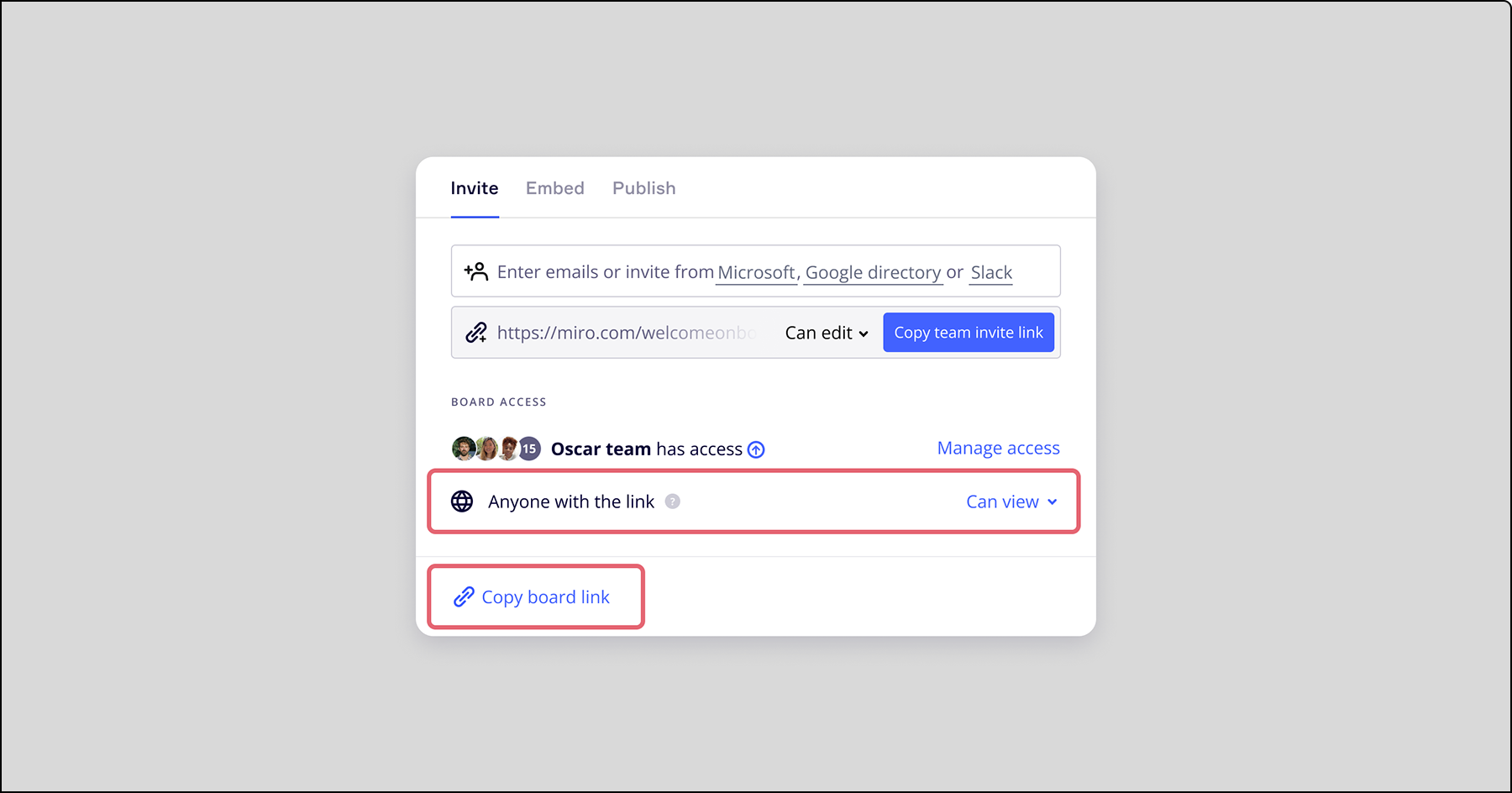Click the Microsoft invite link
The height and width of the screenshot is (793, 1512).
point(756,272)
